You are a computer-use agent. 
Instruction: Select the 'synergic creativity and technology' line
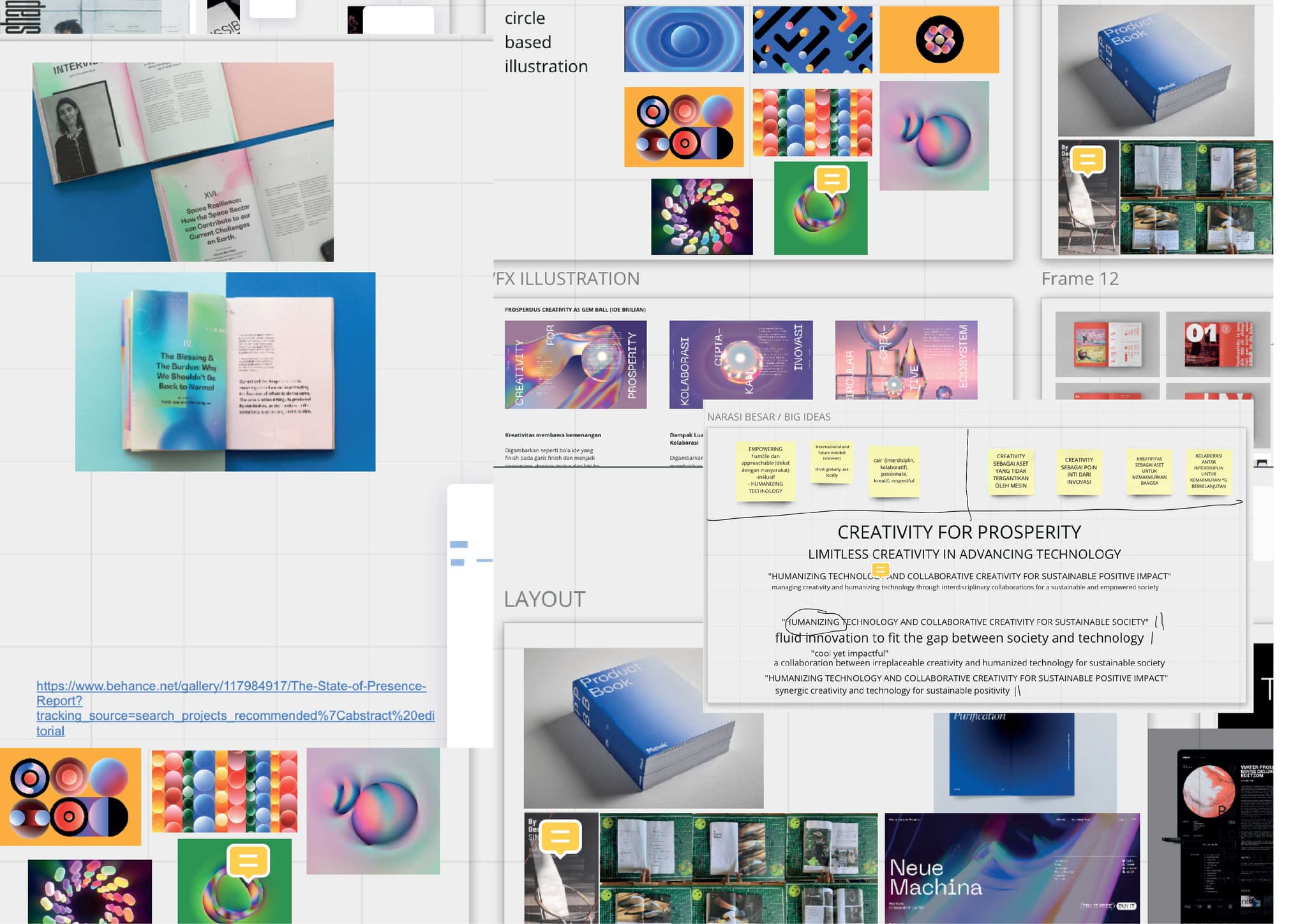pyautogui.click(x=892, y=690)
